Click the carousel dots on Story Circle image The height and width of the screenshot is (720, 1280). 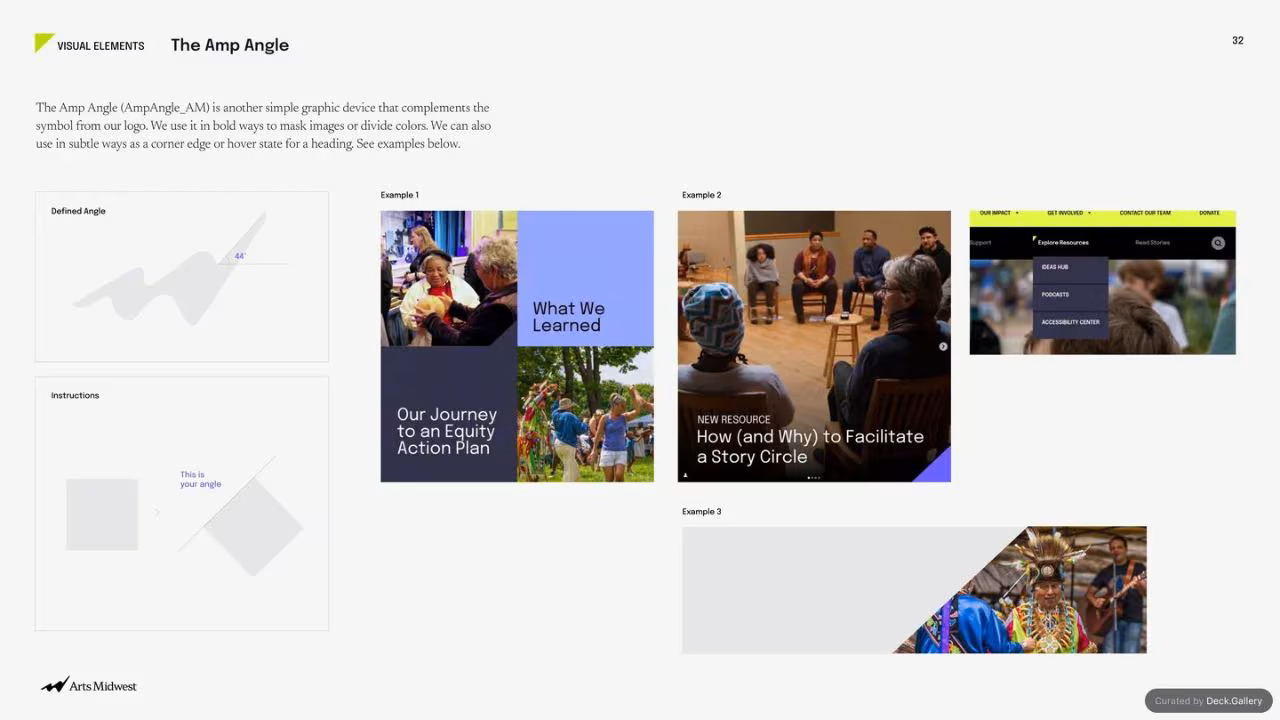coord(814,478)
